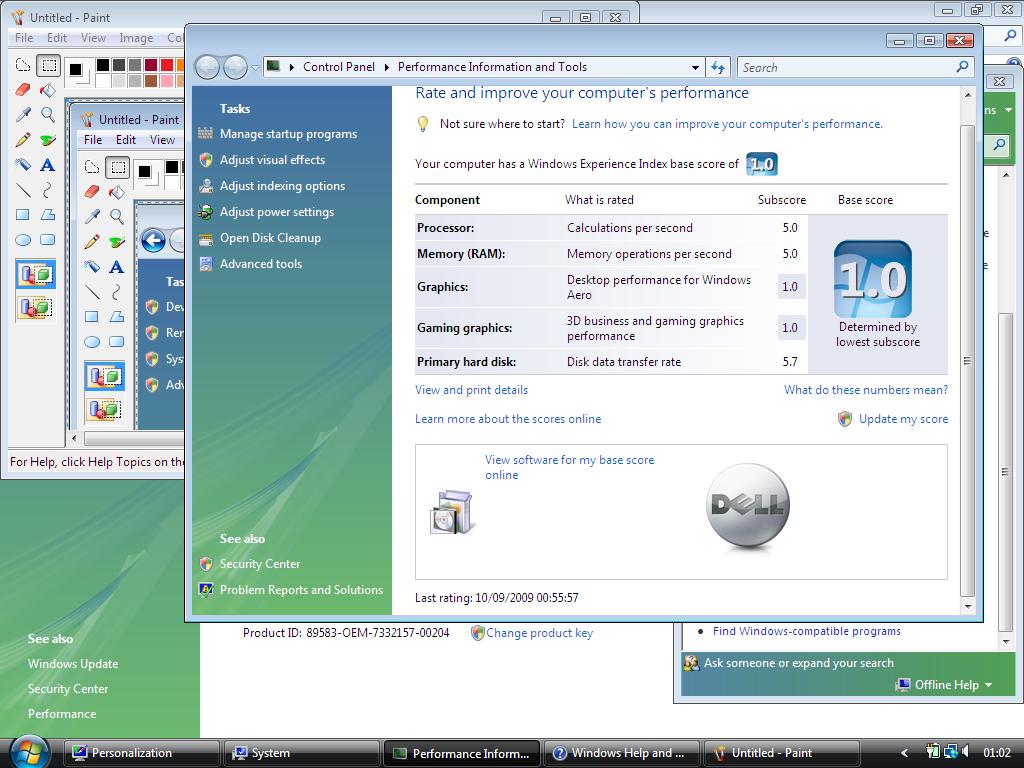The height and width of the screenshot is (768, 1024).
Task: Pick the Eraser tool in Paint's toolbox
Action: pyautogui.click(x=23, y=90)
